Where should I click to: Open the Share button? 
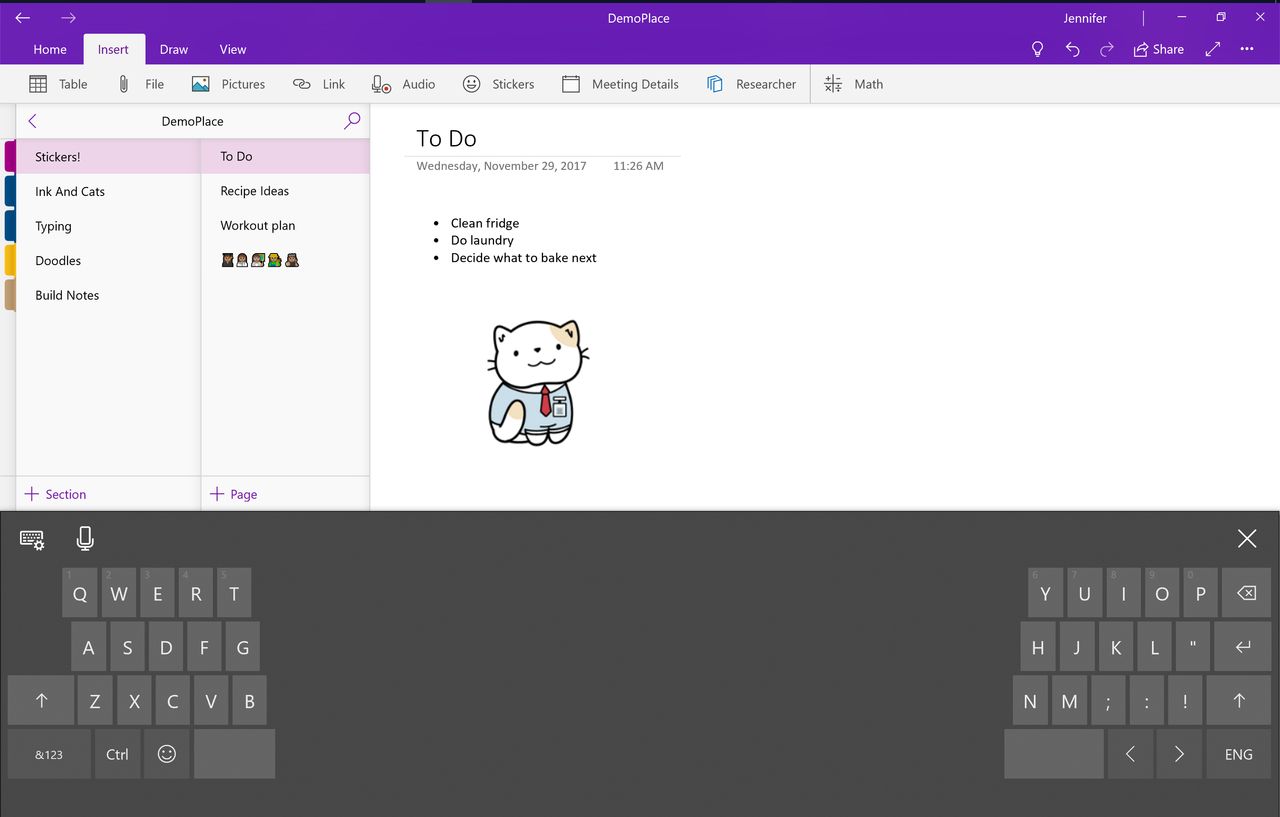click(x=1158, y=49)
